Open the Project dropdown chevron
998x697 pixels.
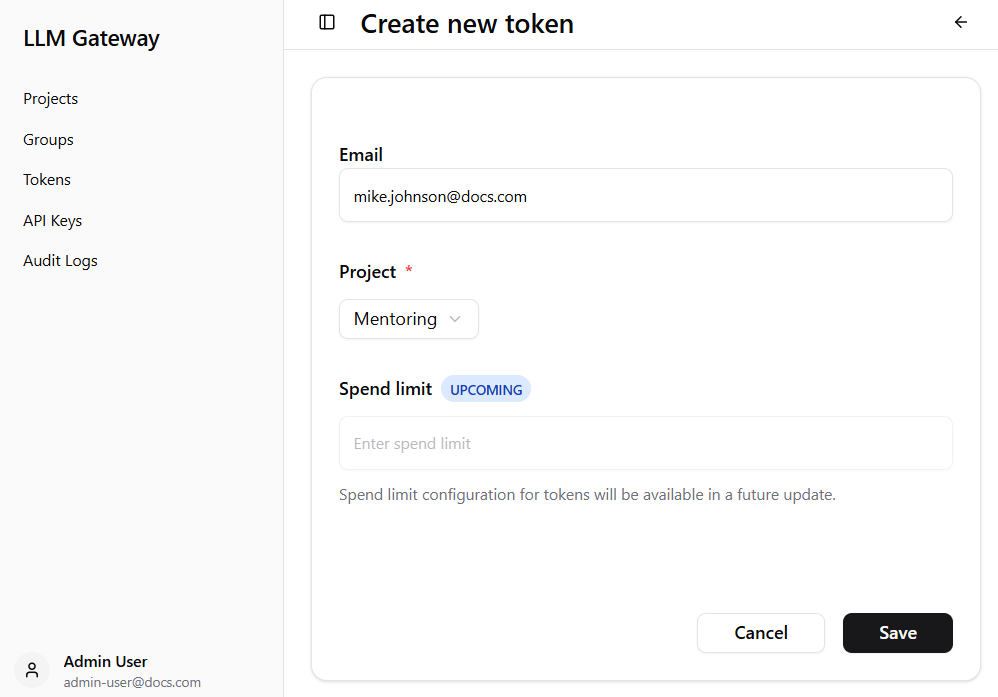(455, 318)
